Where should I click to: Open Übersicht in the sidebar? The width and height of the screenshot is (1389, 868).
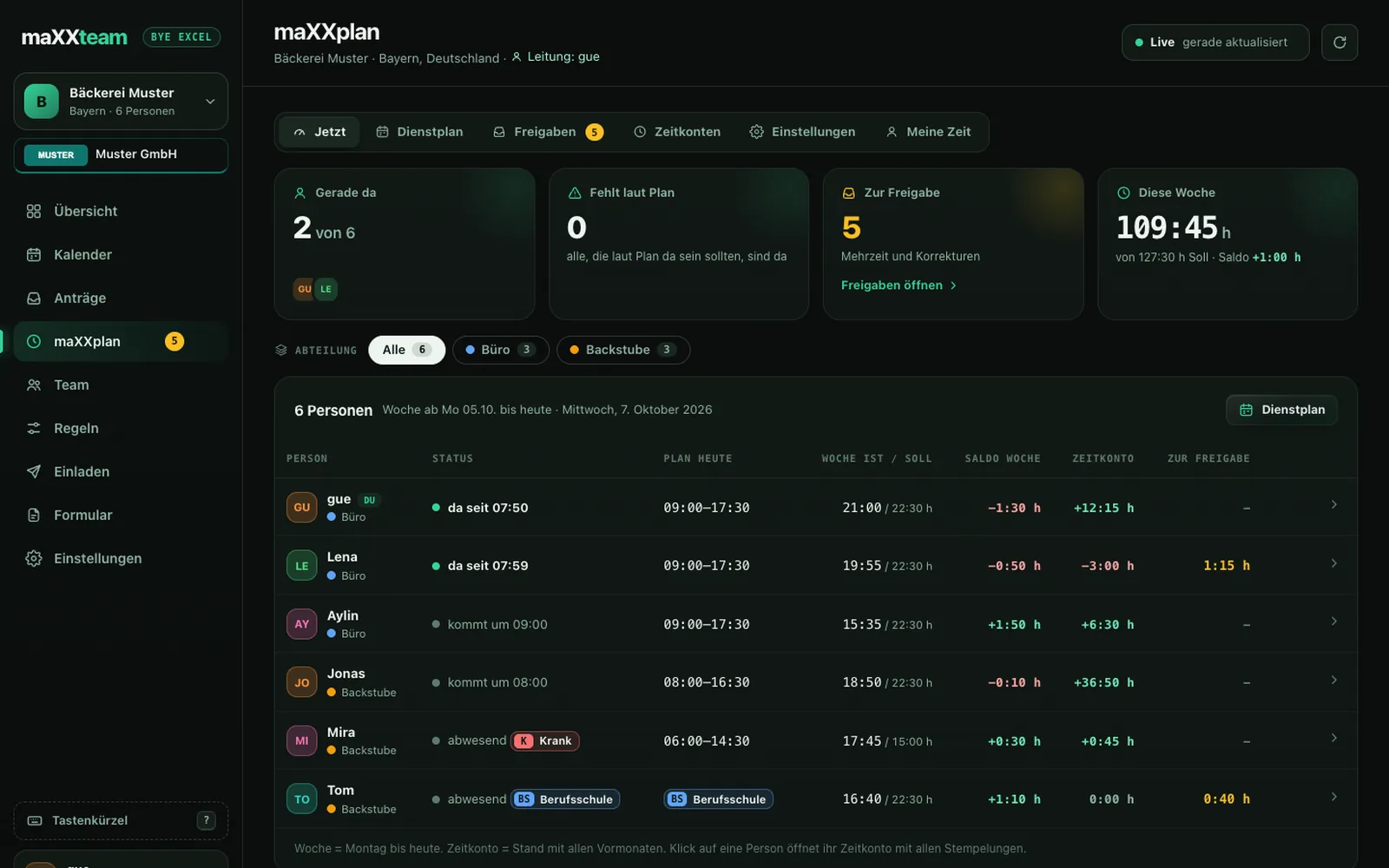click(x=121, y=211)
